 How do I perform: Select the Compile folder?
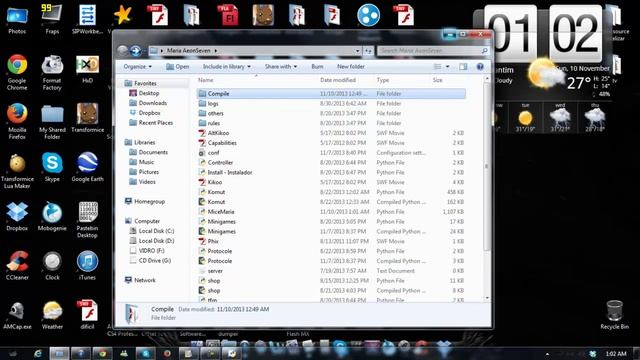tap(331, 93)
